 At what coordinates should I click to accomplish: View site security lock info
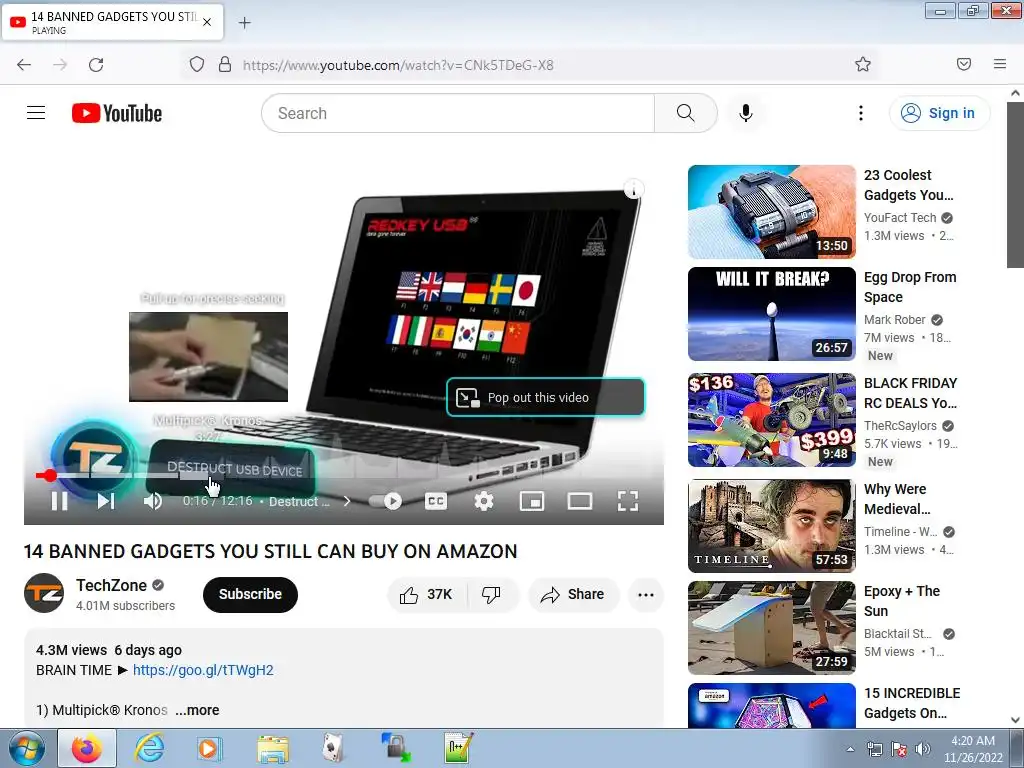[225, 65]
